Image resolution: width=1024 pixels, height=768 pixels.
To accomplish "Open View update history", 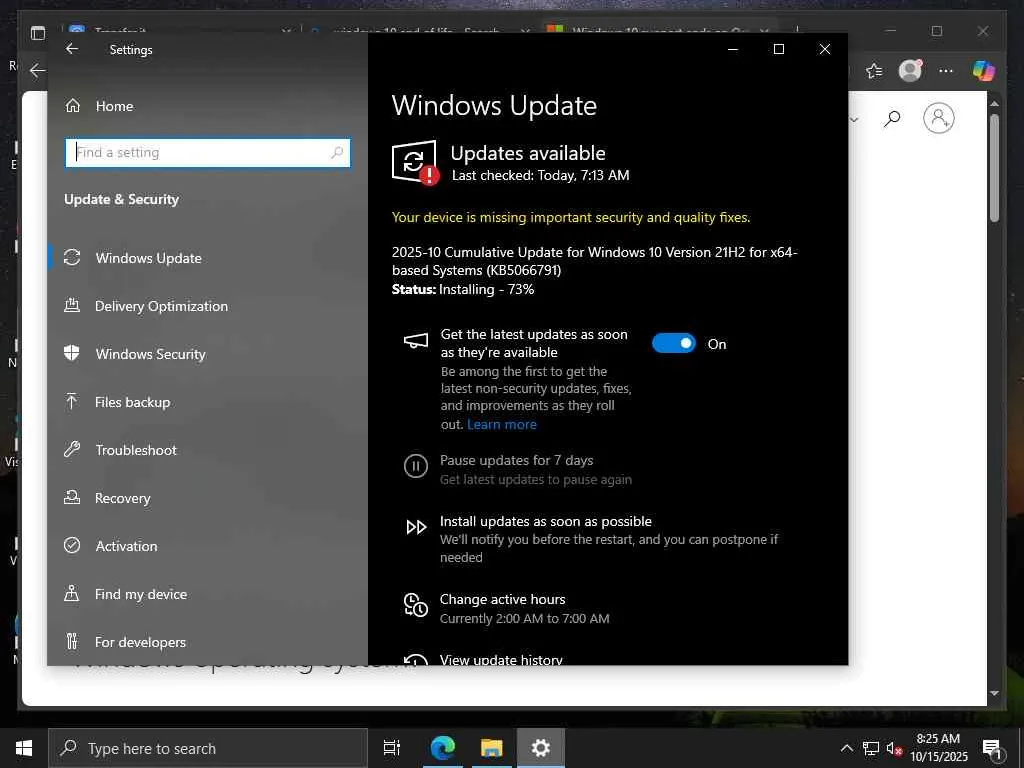I will click(x=501, y=660).
